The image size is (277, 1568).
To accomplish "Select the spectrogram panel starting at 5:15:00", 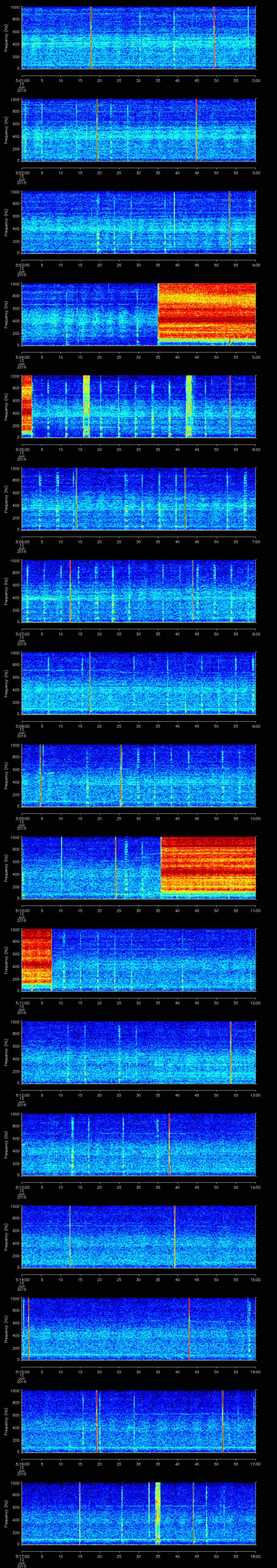I will click(x=139, y=1329).
